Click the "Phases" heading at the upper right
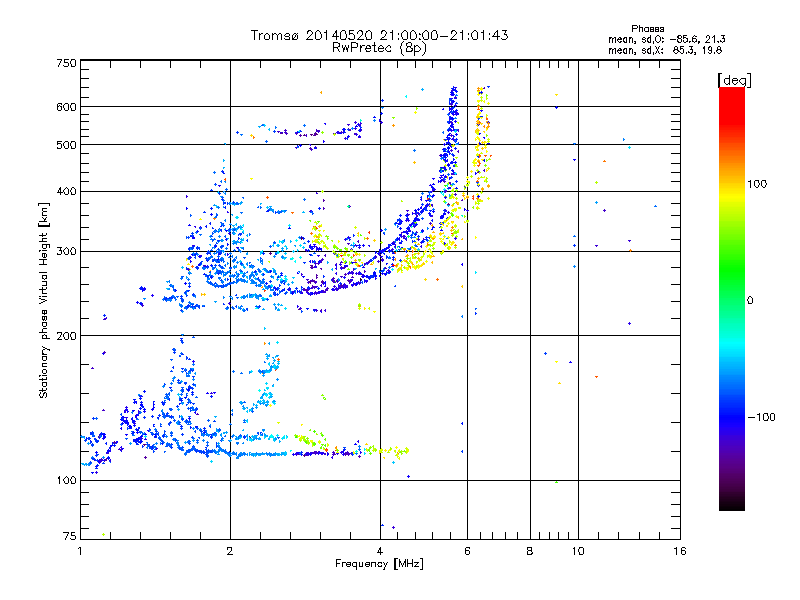 point(647,29)
